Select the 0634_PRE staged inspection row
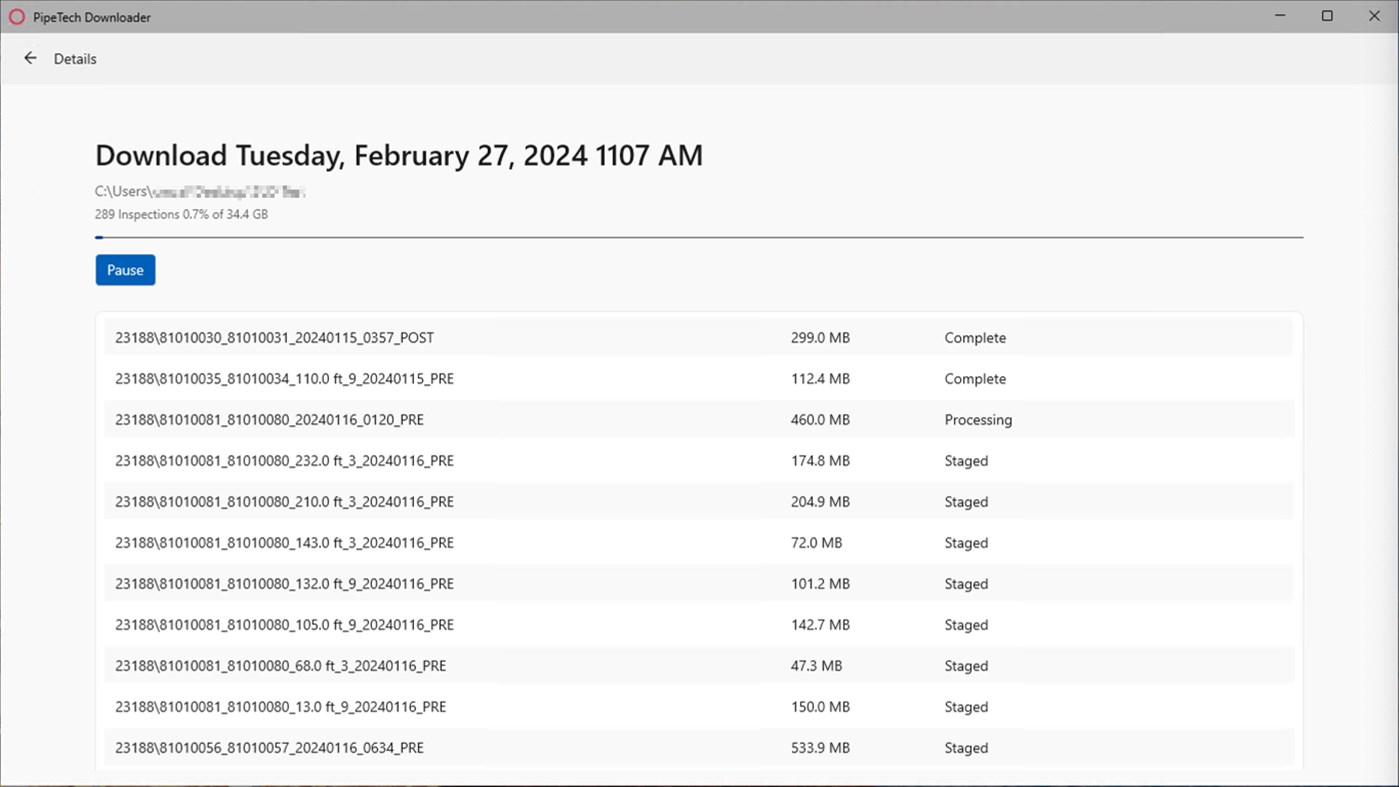Screen dimensions: 1399x787 269,748
